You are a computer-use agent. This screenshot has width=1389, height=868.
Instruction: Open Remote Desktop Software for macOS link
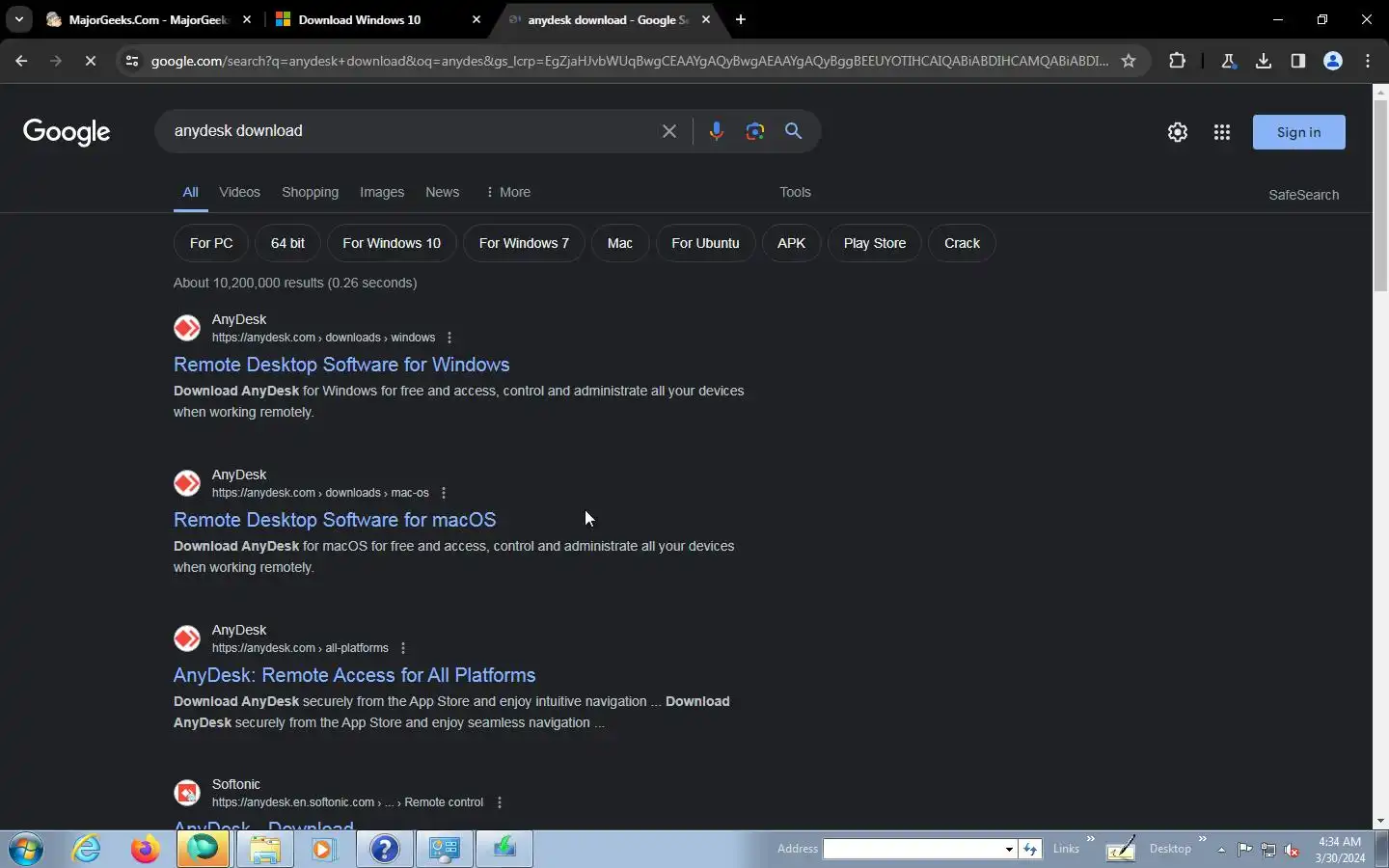coord(335,520)
